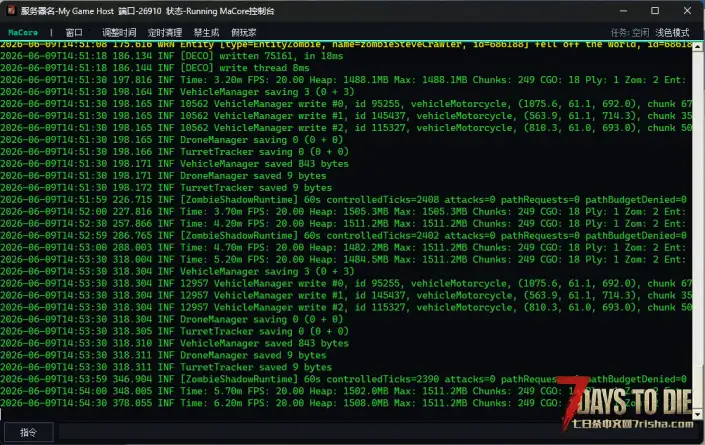Screen dimensions: 705x445
Task: Switch to 浅色模式 light theme
Action: point(672,32)
